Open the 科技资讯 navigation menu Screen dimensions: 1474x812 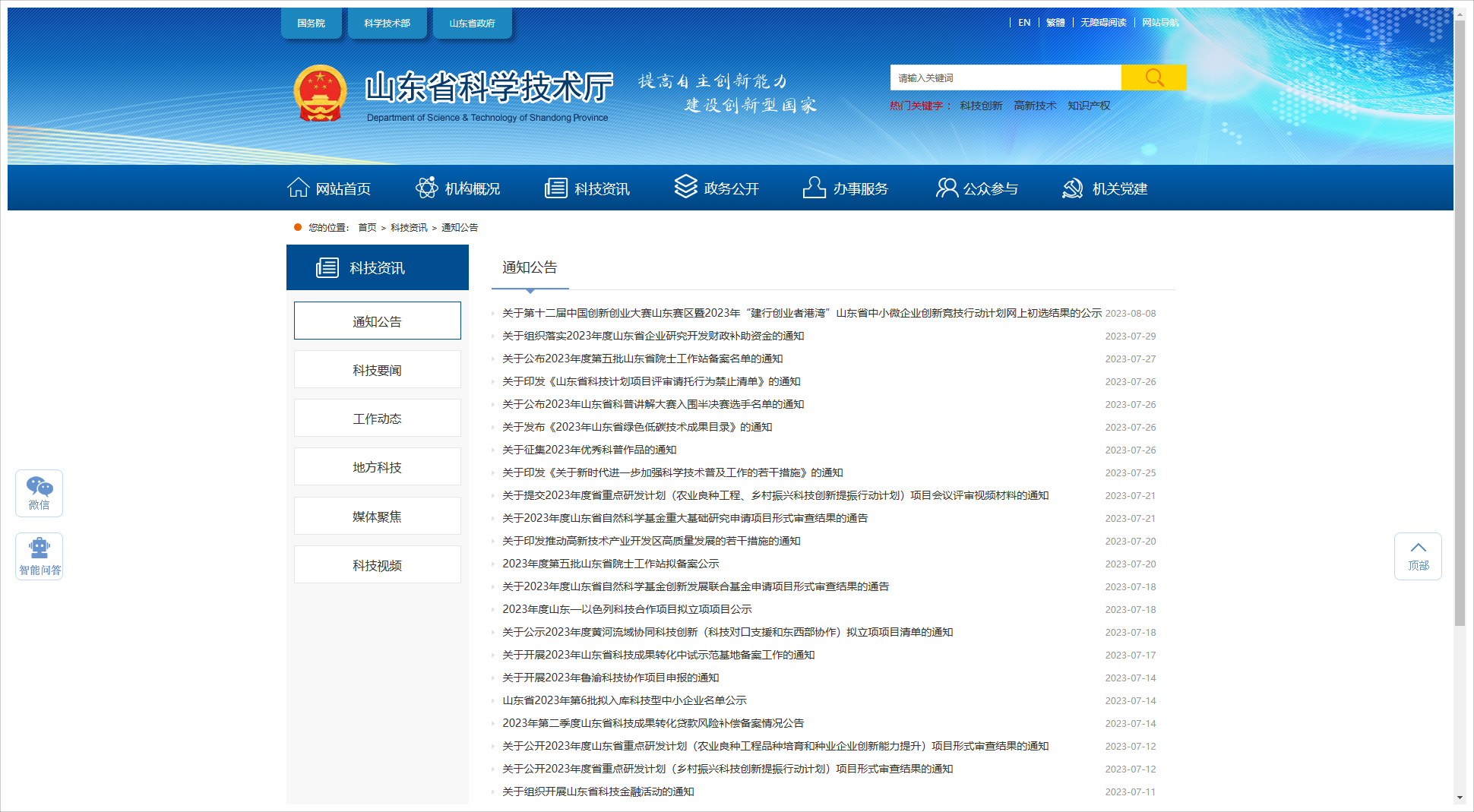(x=587, y=188)
